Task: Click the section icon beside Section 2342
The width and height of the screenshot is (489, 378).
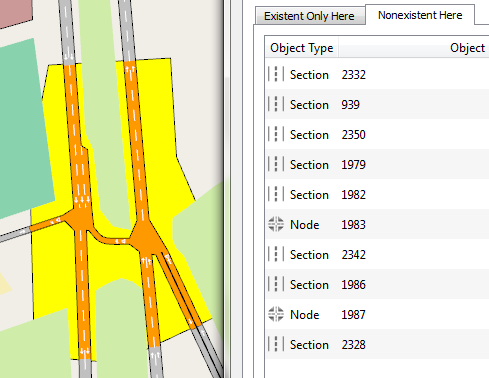Action: click(x=276, y=254)
